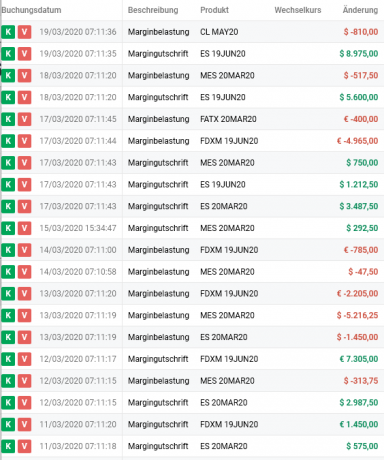Open the K icon of the $ -517,50 row

tap(8, 76)
